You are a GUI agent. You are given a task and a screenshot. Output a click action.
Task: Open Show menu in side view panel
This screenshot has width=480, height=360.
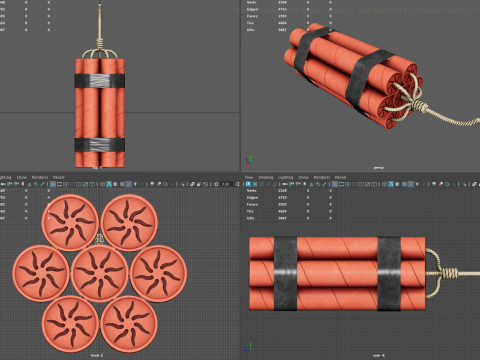pyautogui.click(x=303, y=177)
